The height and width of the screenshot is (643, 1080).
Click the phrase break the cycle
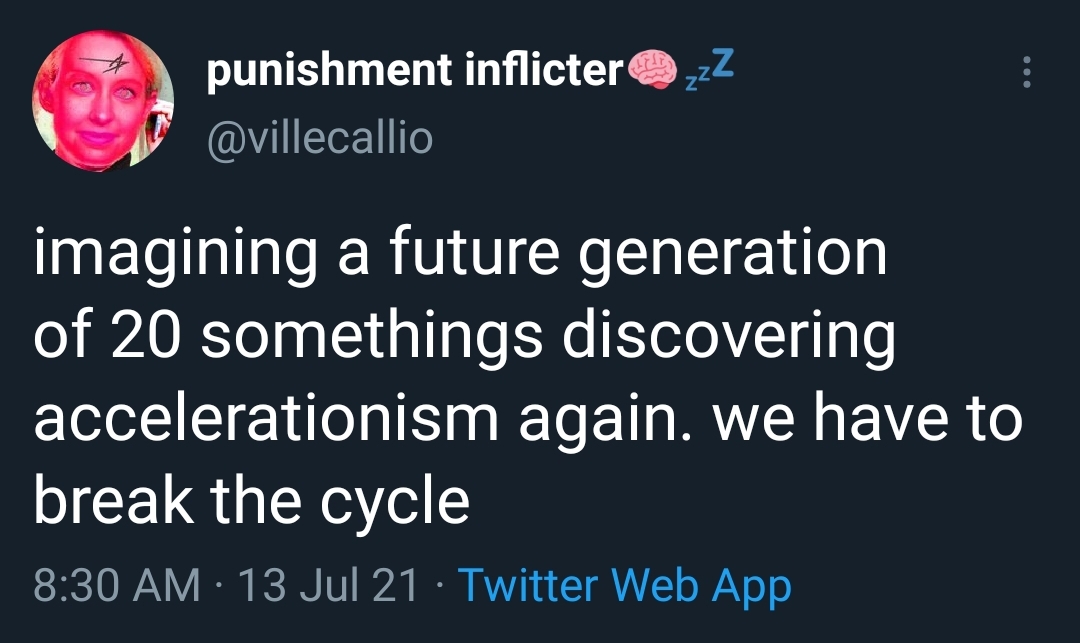(x=252, y=498)
